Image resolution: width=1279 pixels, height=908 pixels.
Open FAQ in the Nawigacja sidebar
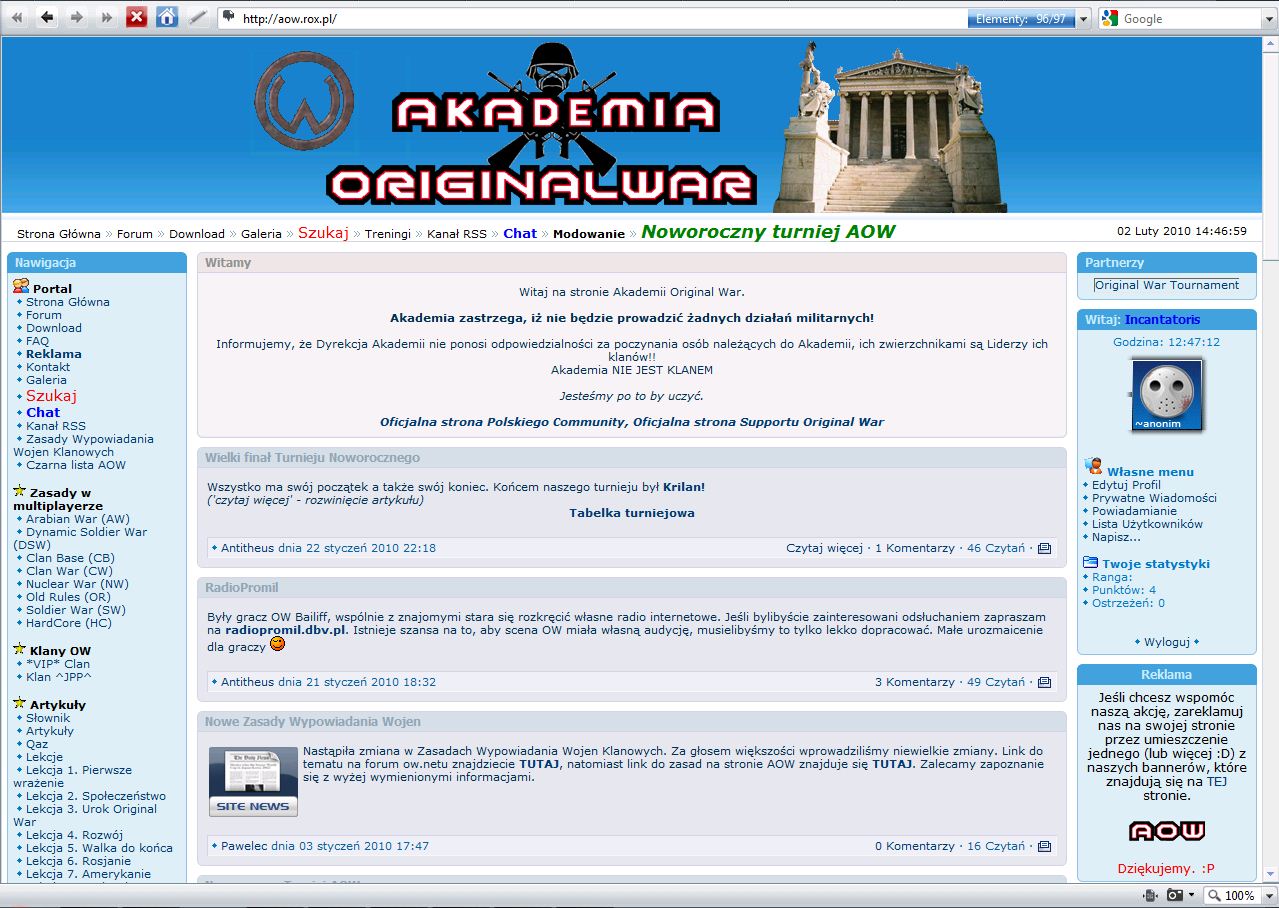pyautogui.click(x=37, y=340)
